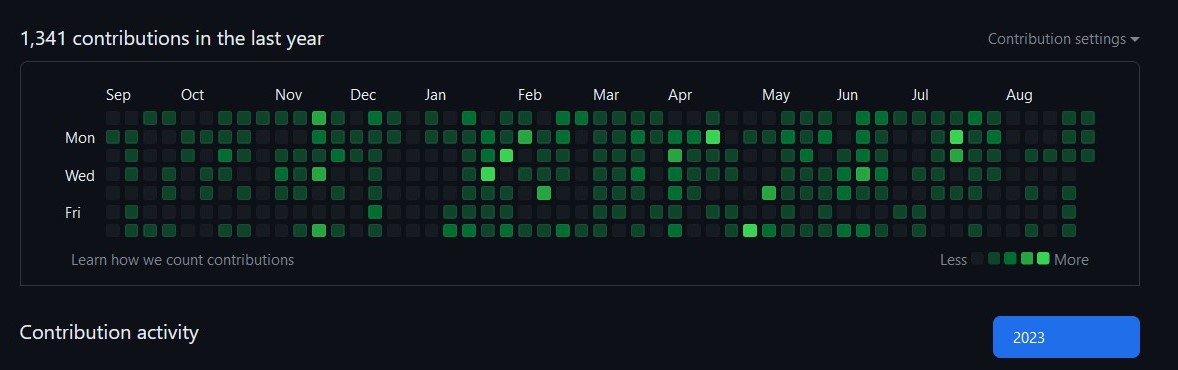Click Learn how we count contributions link
Viewport: 1178px width, 370px height.
(183, 260)
